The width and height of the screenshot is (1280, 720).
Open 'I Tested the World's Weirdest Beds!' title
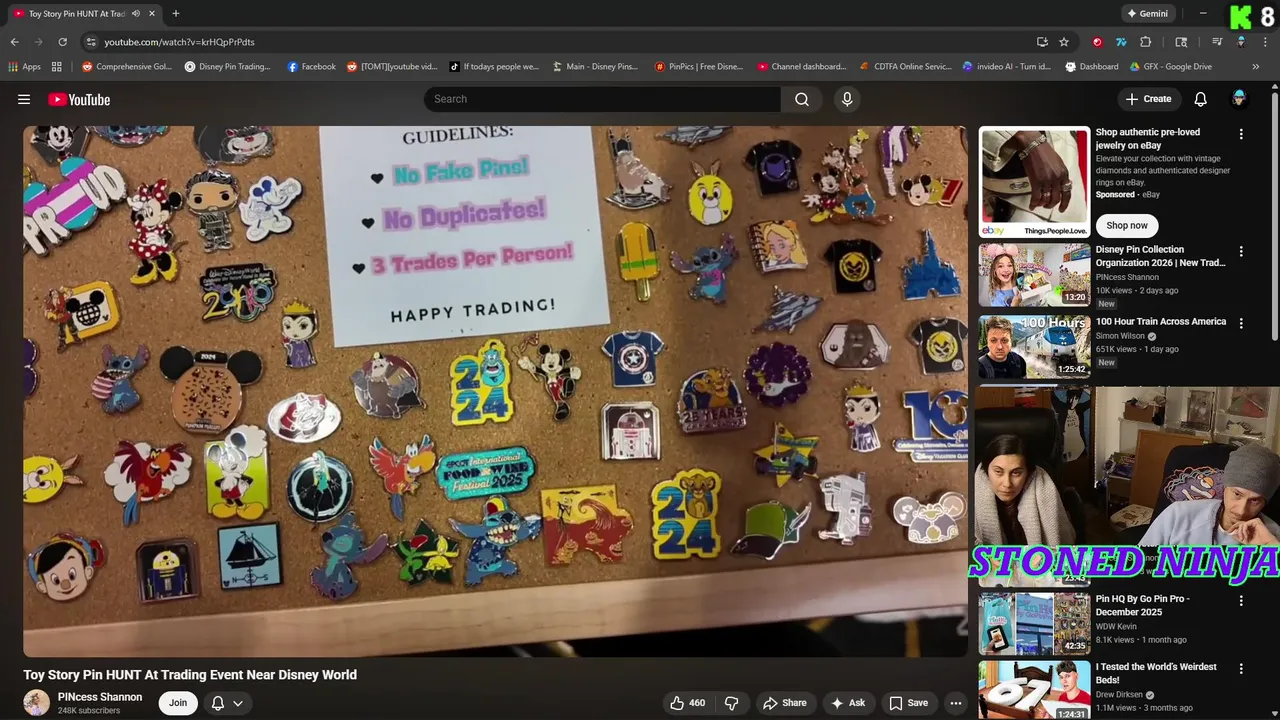point(1156,673)
